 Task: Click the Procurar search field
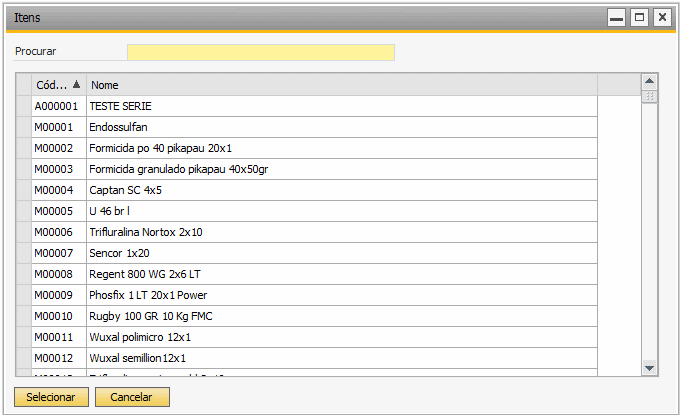tap(261, 52)
